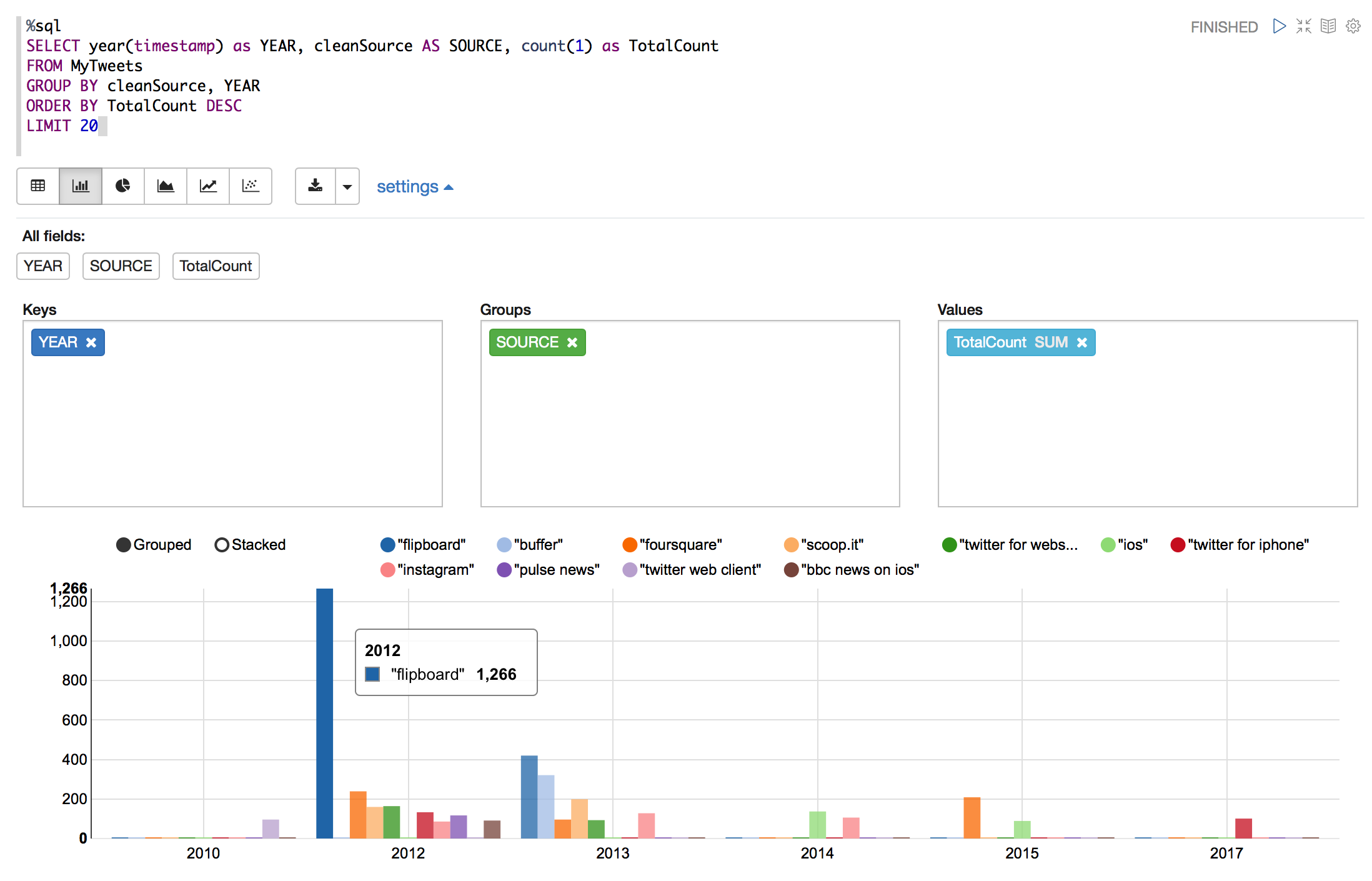Click the SOURCE field chip
Viewport: 1372px width, 881px height.
coord(121,266)
